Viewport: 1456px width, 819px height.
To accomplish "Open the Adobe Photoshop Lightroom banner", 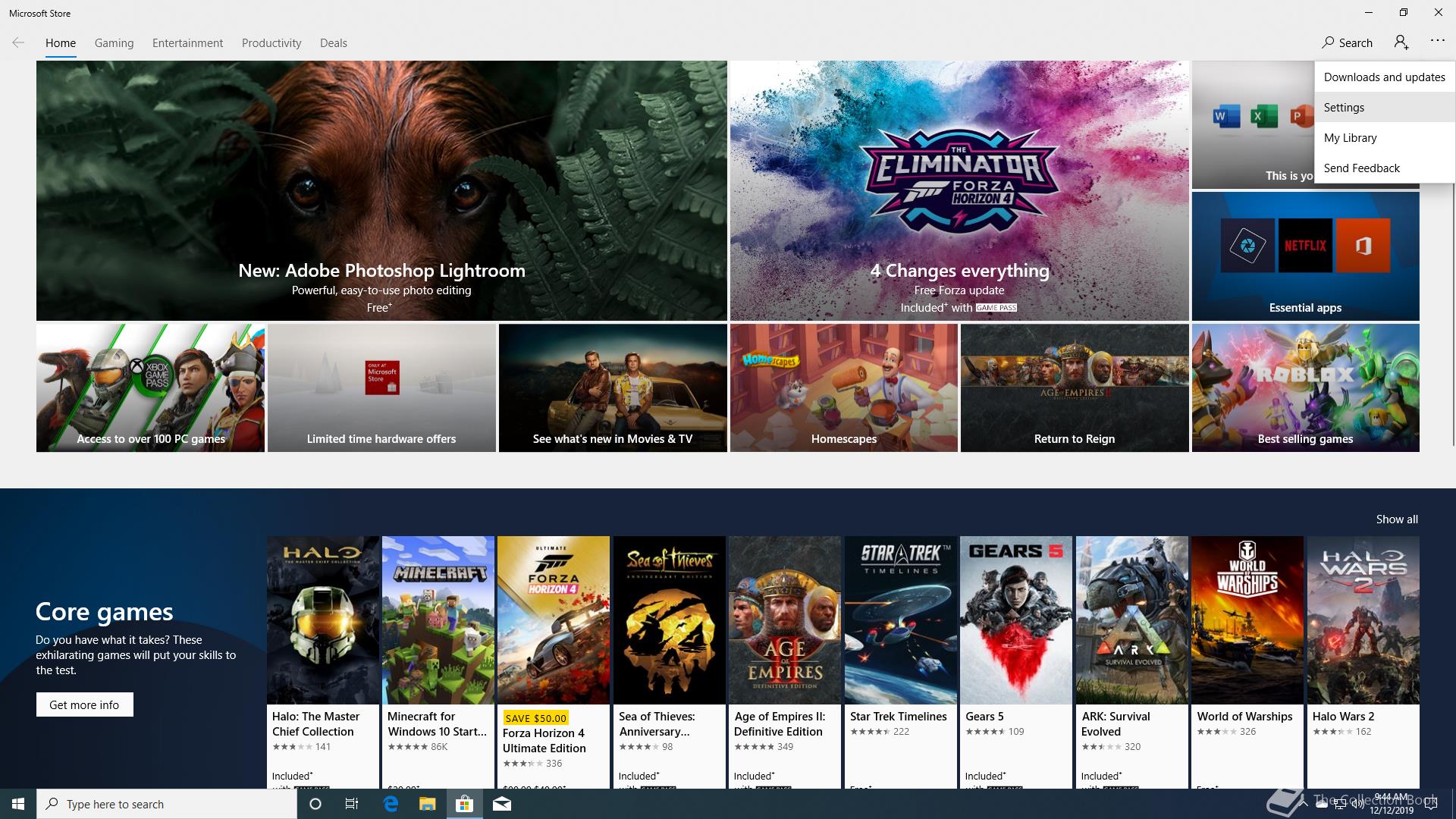I will point(381,190).
